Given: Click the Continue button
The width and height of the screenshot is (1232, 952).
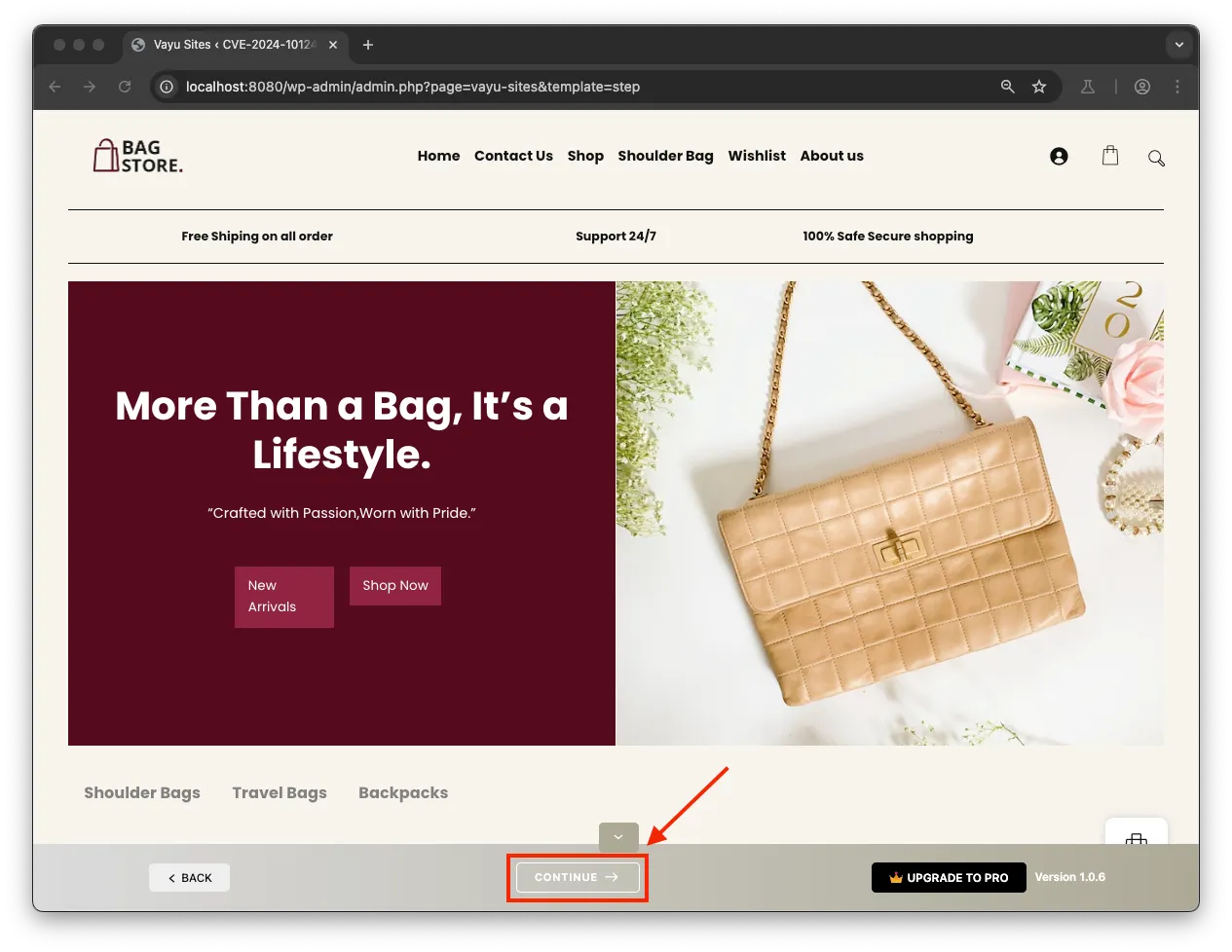Looking at the screenshot, I should (x=578, y=877).
